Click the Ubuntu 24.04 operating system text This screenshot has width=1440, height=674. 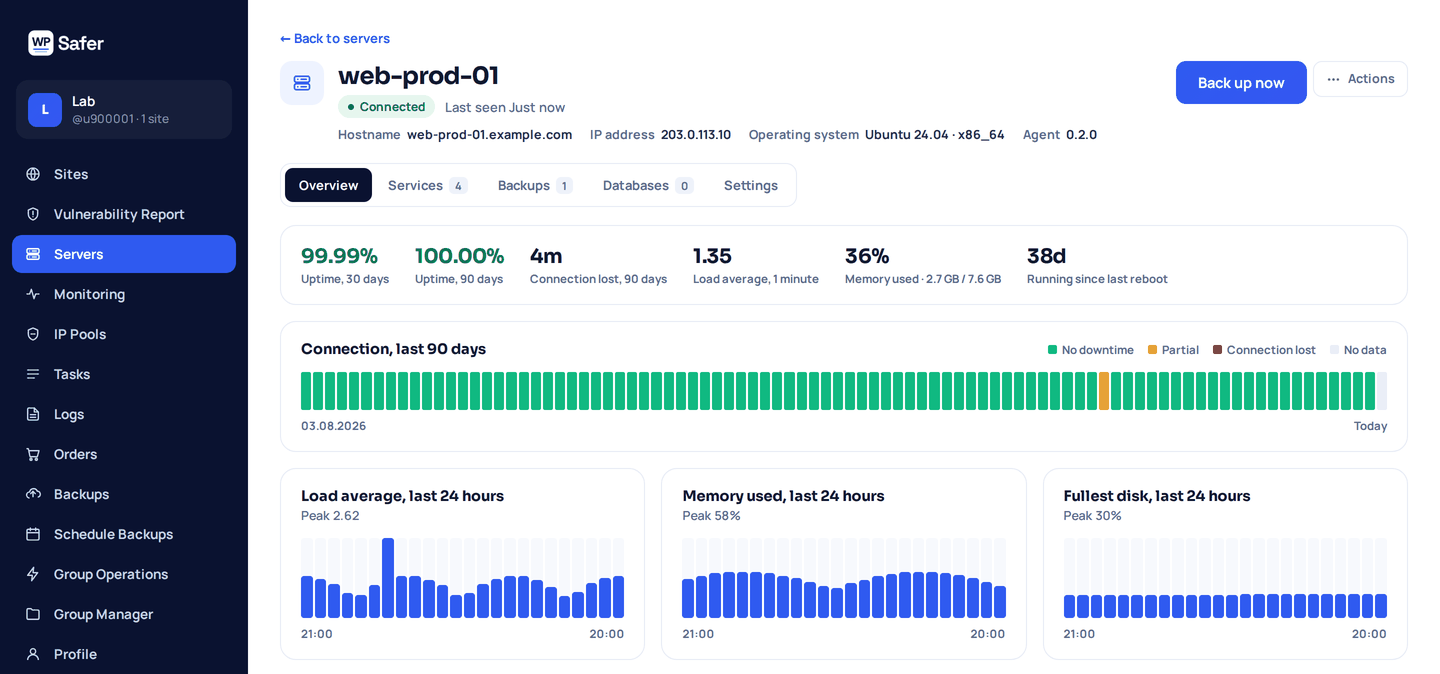[934, 135]
